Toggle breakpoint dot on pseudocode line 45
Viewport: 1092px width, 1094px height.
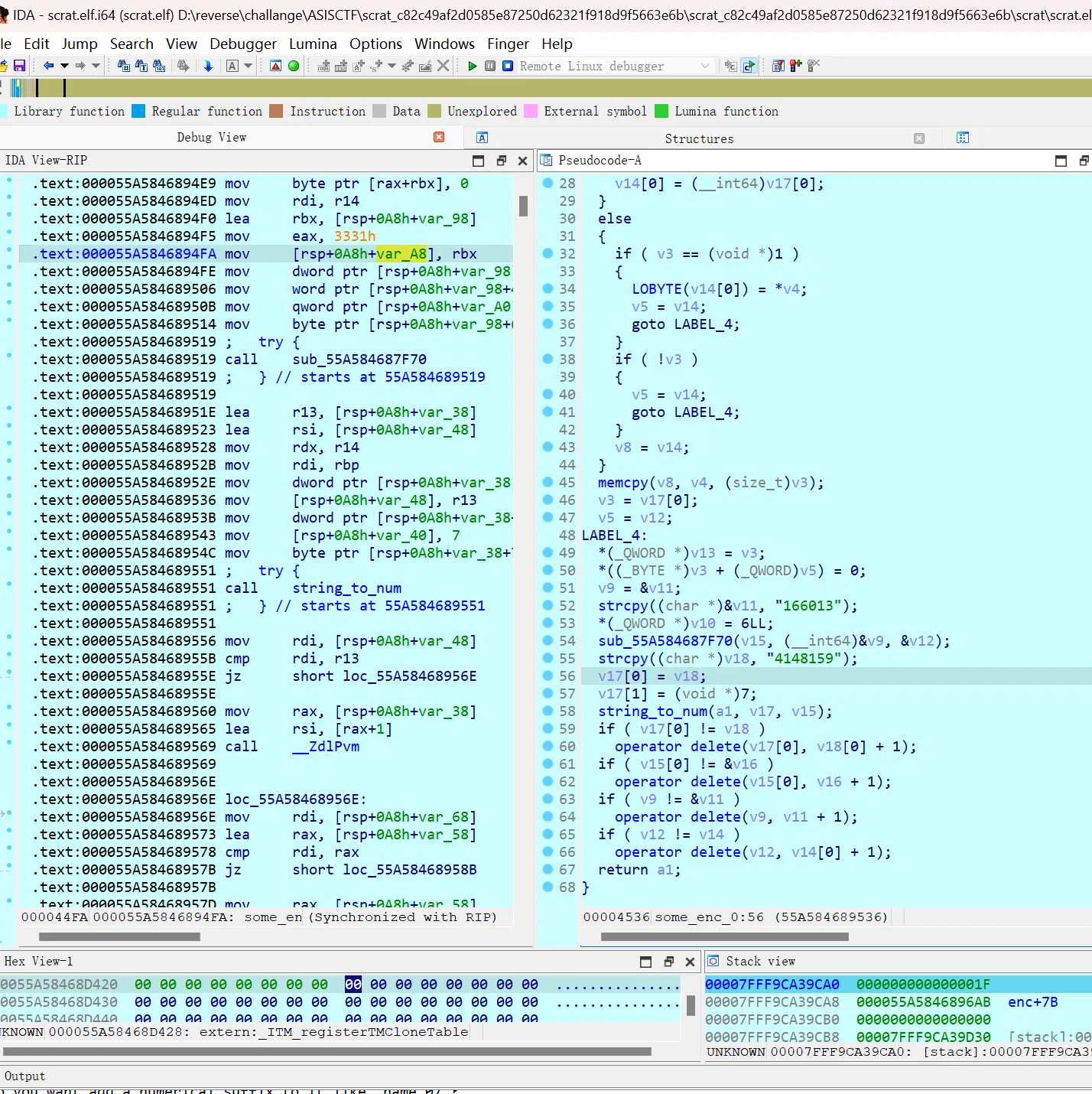pos(548,482)
